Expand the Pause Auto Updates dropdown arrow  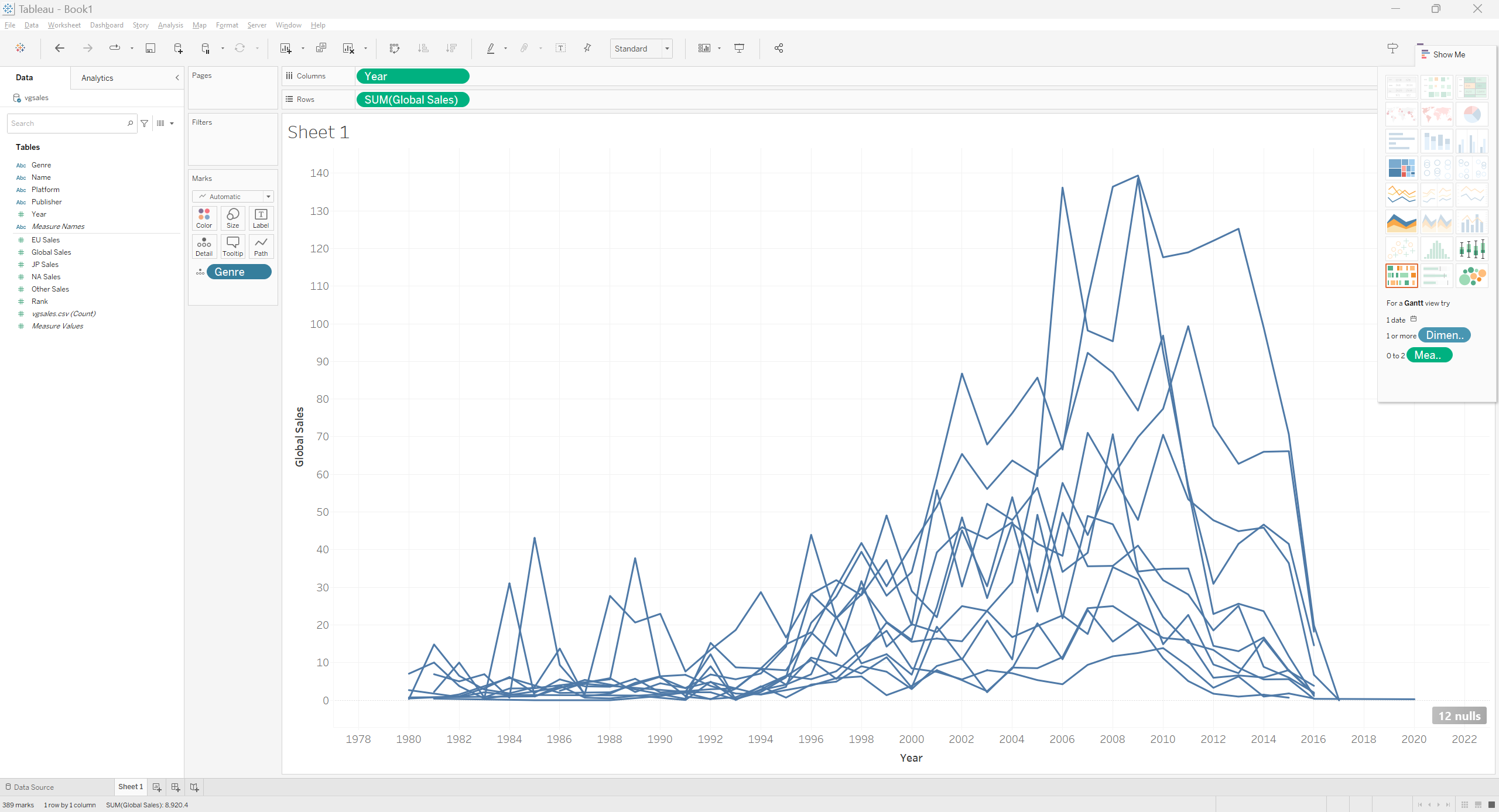tap(223, 49)
